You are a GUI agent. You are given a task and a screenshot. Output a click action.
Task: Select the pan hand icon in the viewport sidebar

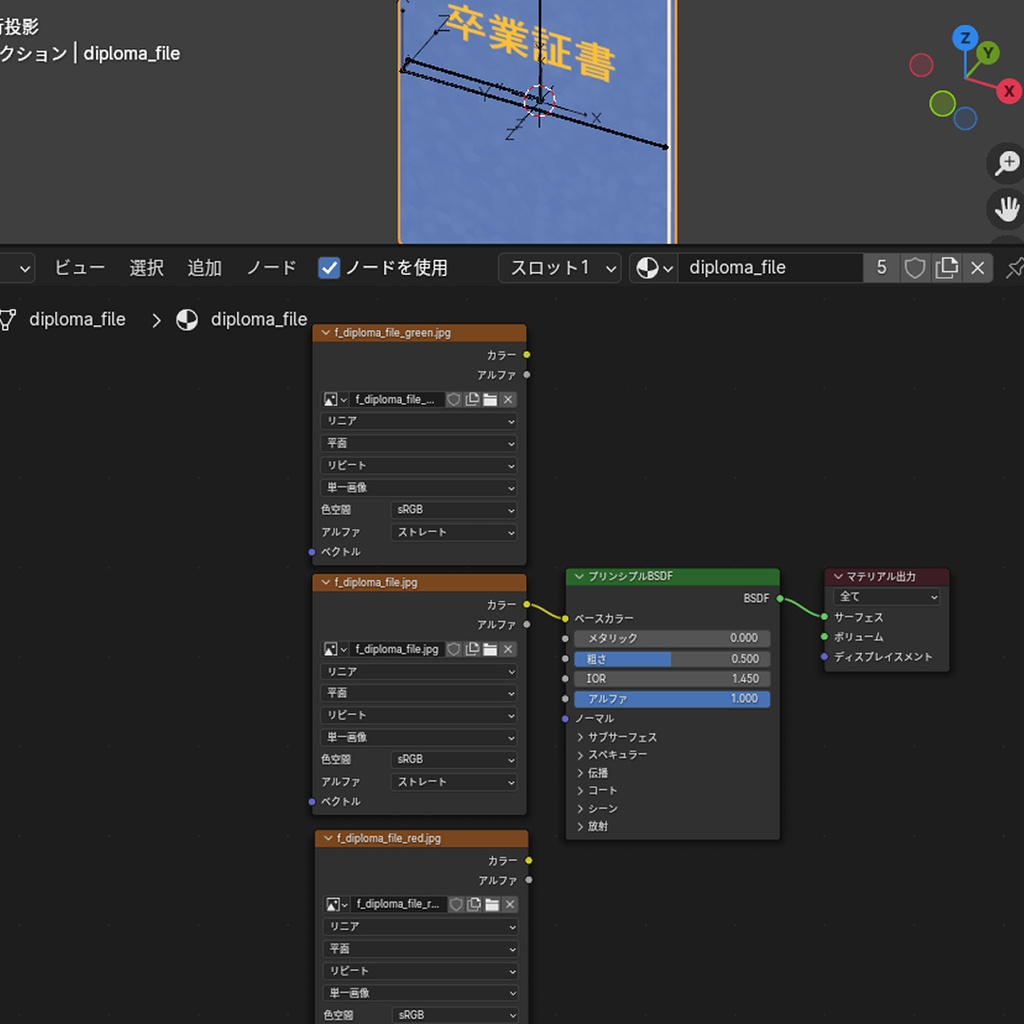click(x=1007, y=210)
